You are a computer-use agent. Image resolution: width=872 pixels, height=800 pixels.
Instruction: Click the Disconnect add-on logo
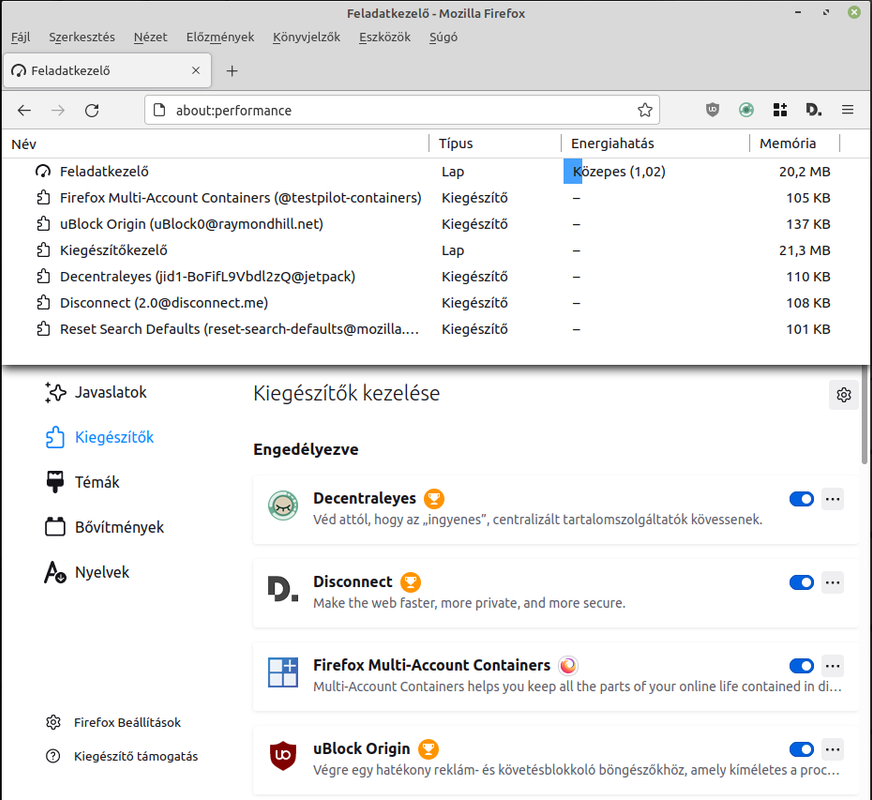coord(283,589)
